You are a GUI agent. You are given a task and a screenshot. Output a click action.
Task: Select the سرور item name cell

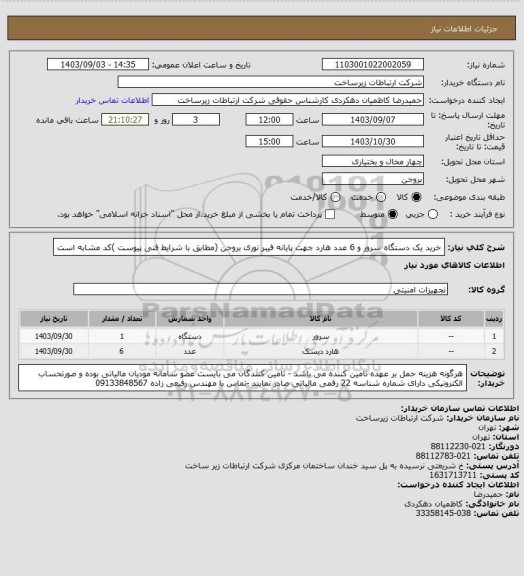coord(320,336)
